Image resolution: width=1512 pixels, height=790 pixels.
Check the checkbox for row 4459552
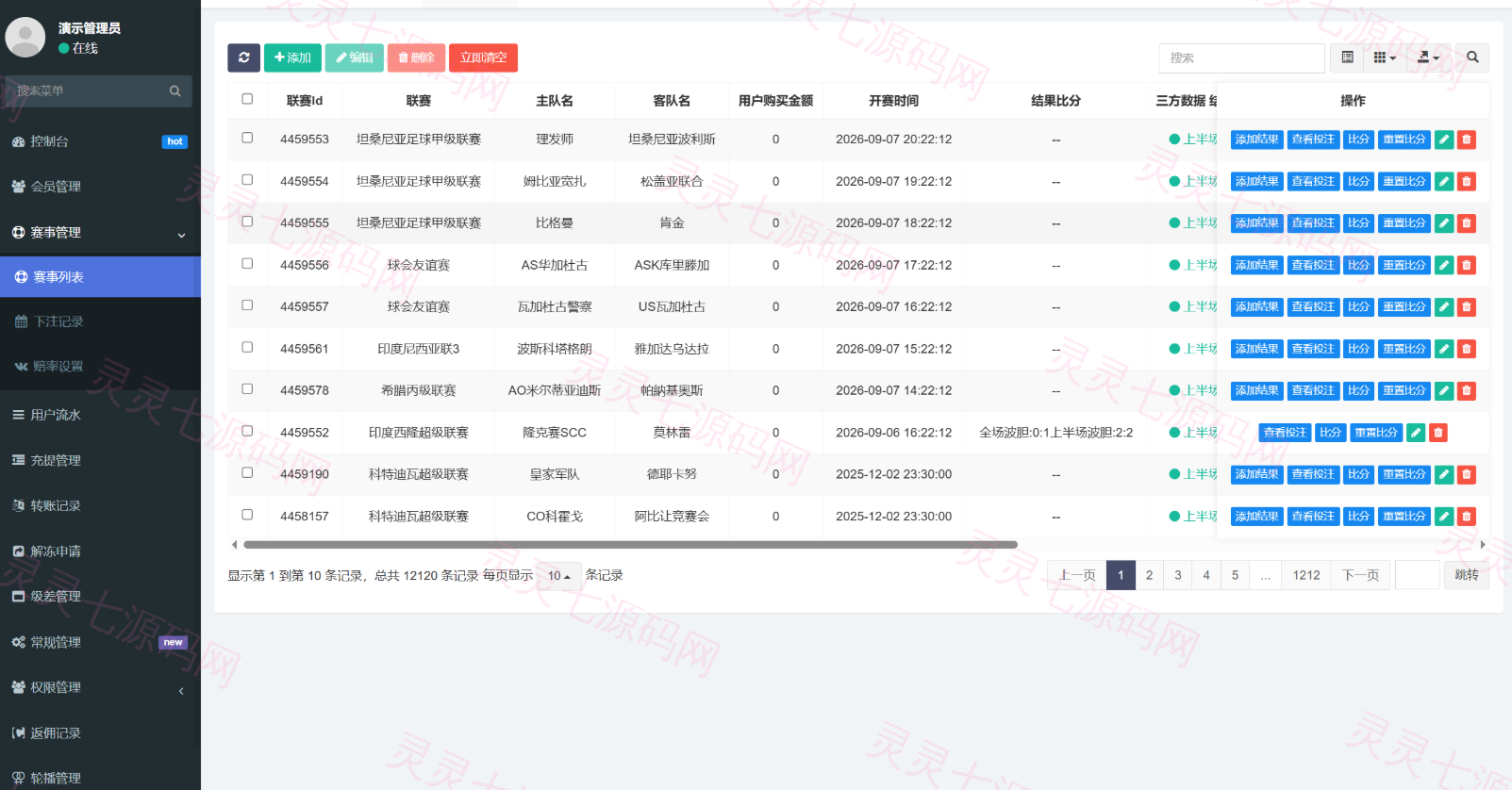247,431
